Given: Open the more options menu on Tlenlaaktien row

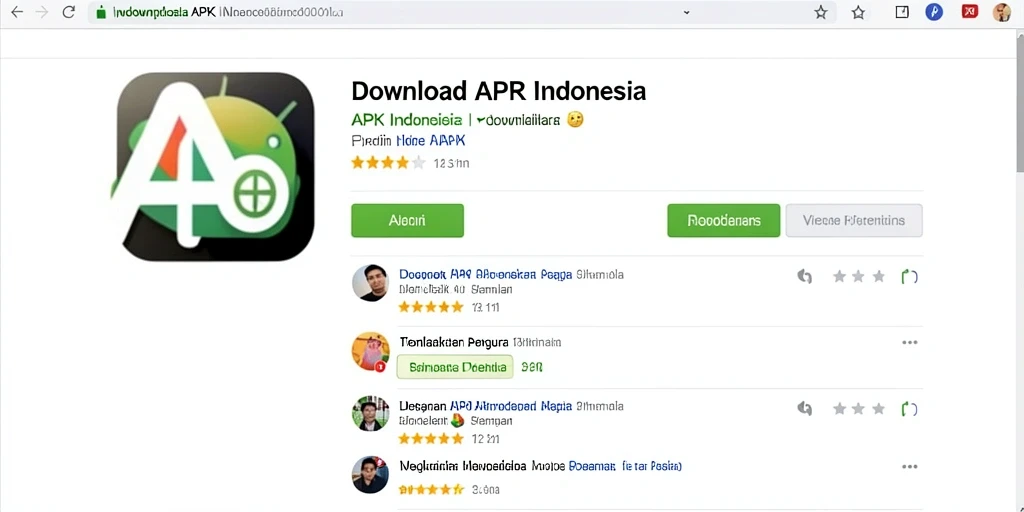Looking at the screenshot, I should click(910, 343).
